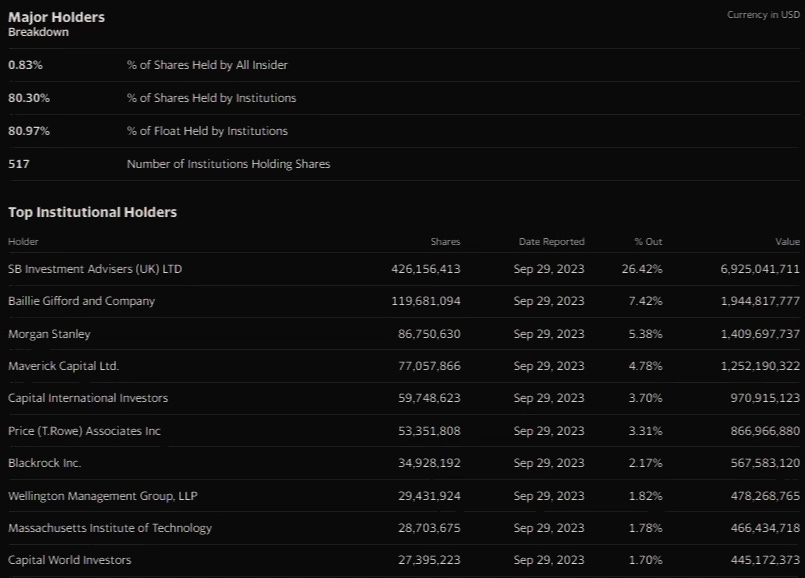Select Baillie Gifford and Company holder
The image size is (805, 578).
82,301
